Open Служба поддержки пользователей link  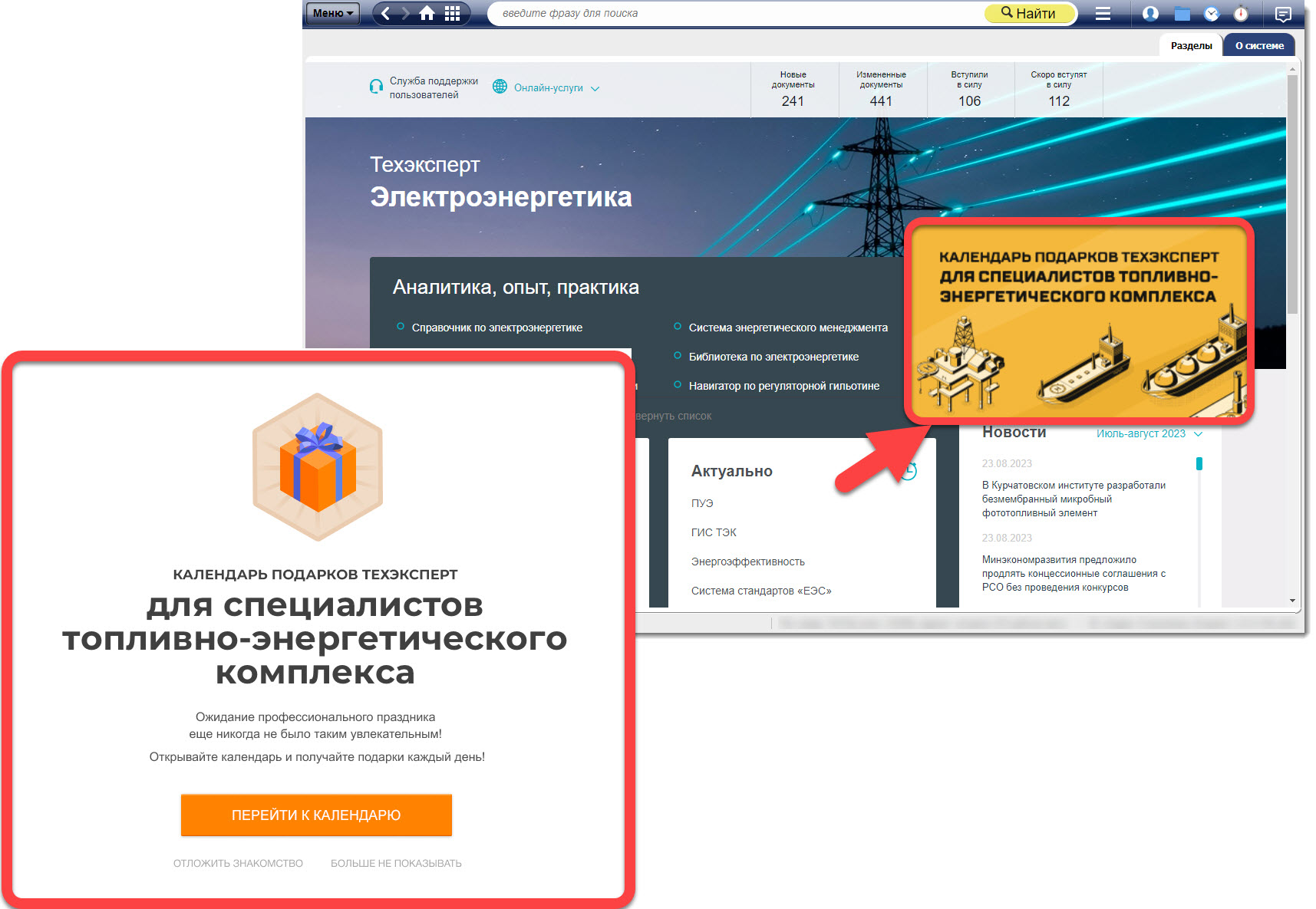pyautogui.click(x=434, y=87)
